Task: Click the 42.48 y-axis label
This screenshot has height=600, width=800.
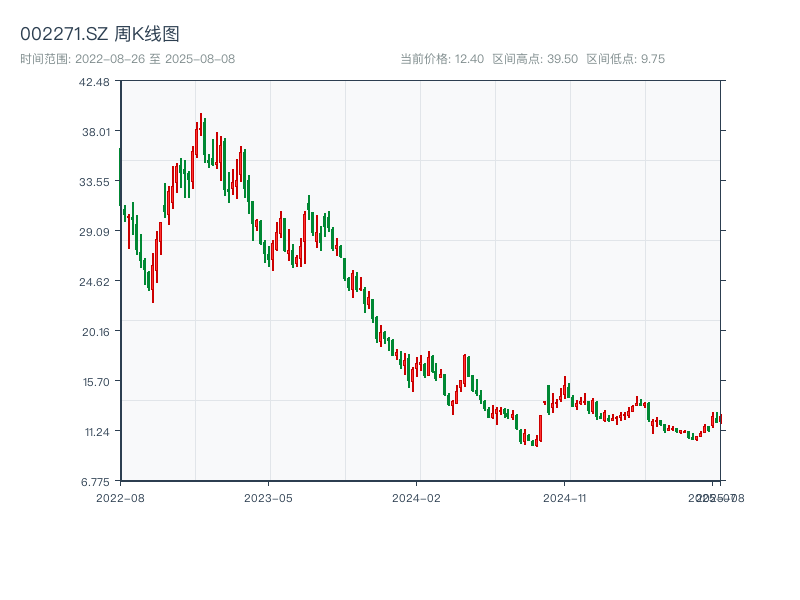Action: tap(94, 82)
